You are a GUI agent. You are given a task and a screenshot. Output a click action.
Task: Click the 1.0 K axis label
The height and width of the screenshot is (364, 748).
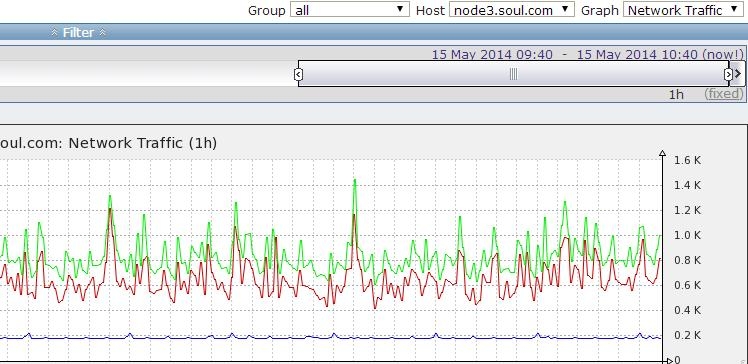pyautogui.click(x=687, y=235)
